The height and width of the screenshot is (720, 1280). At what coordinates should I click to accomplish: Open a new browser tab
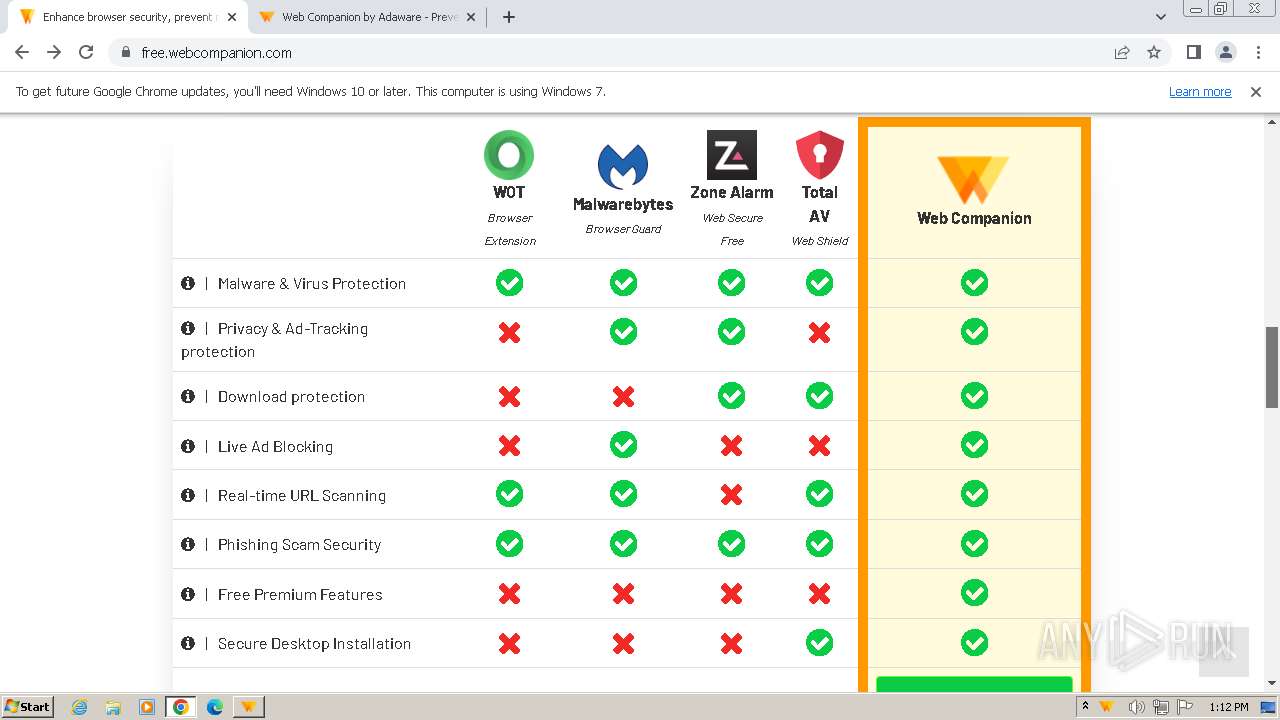tap(509, 17)
